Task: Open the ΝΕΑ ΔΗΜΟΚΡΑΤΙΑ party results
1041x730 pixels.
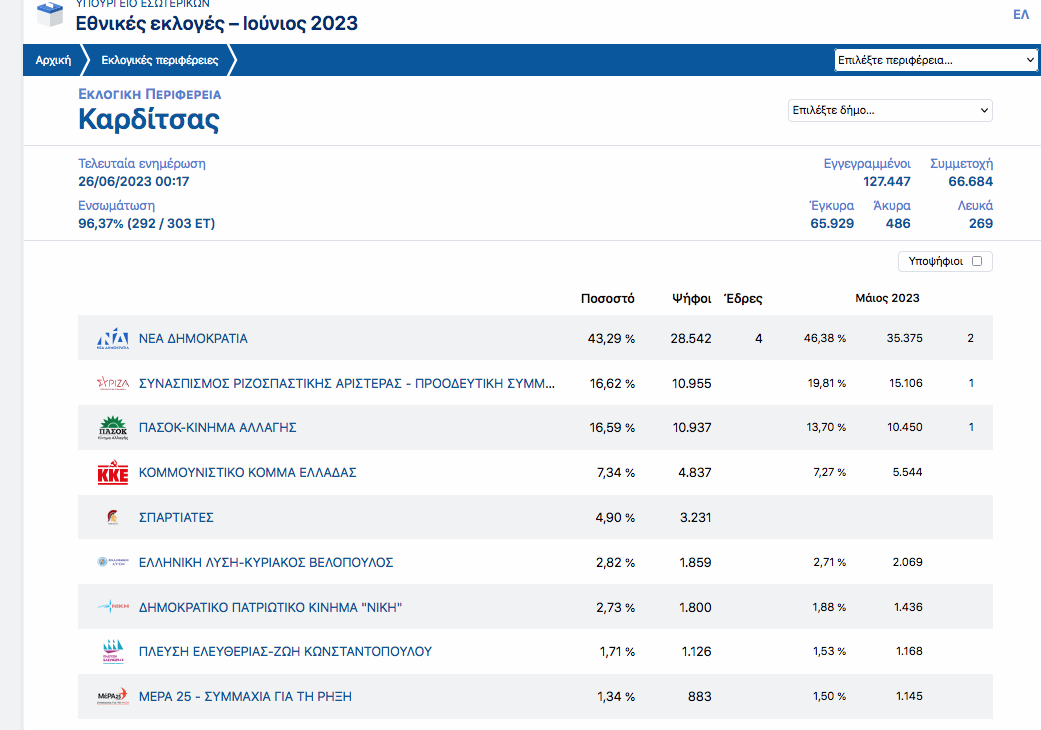Action: (x=193, y=339)
